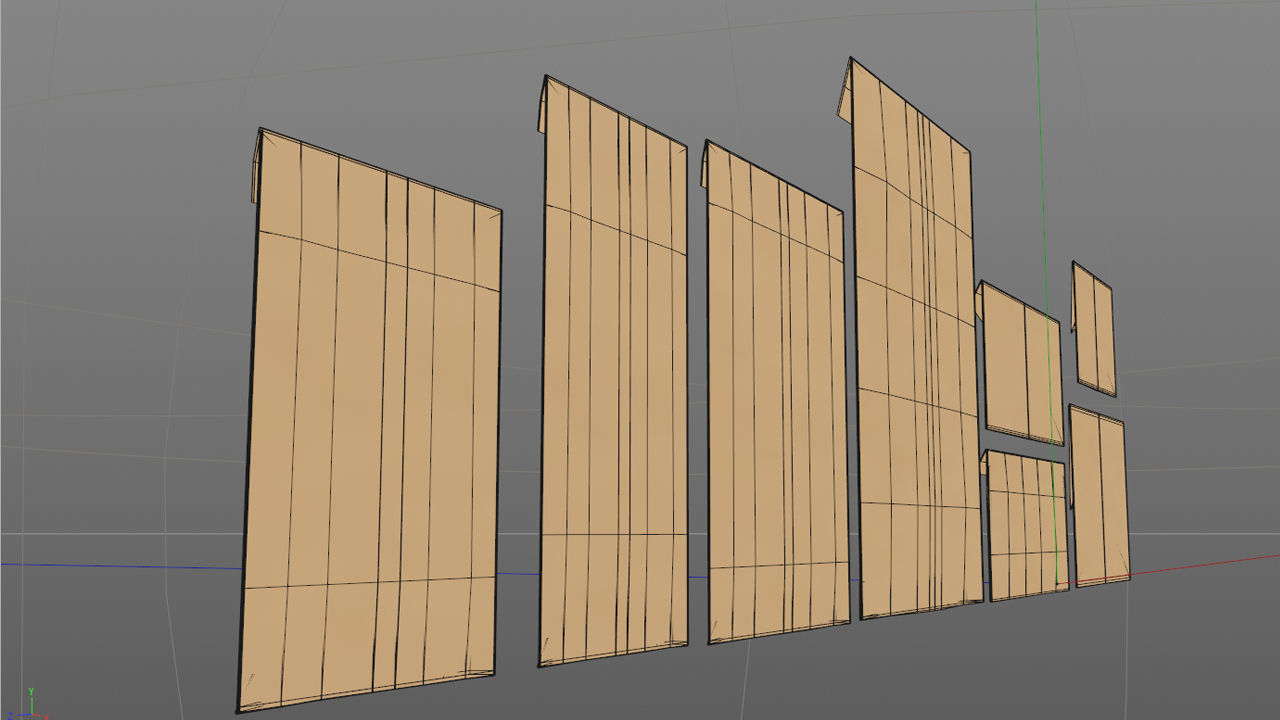Select the rightmost lower rectangular panel

1099,496
